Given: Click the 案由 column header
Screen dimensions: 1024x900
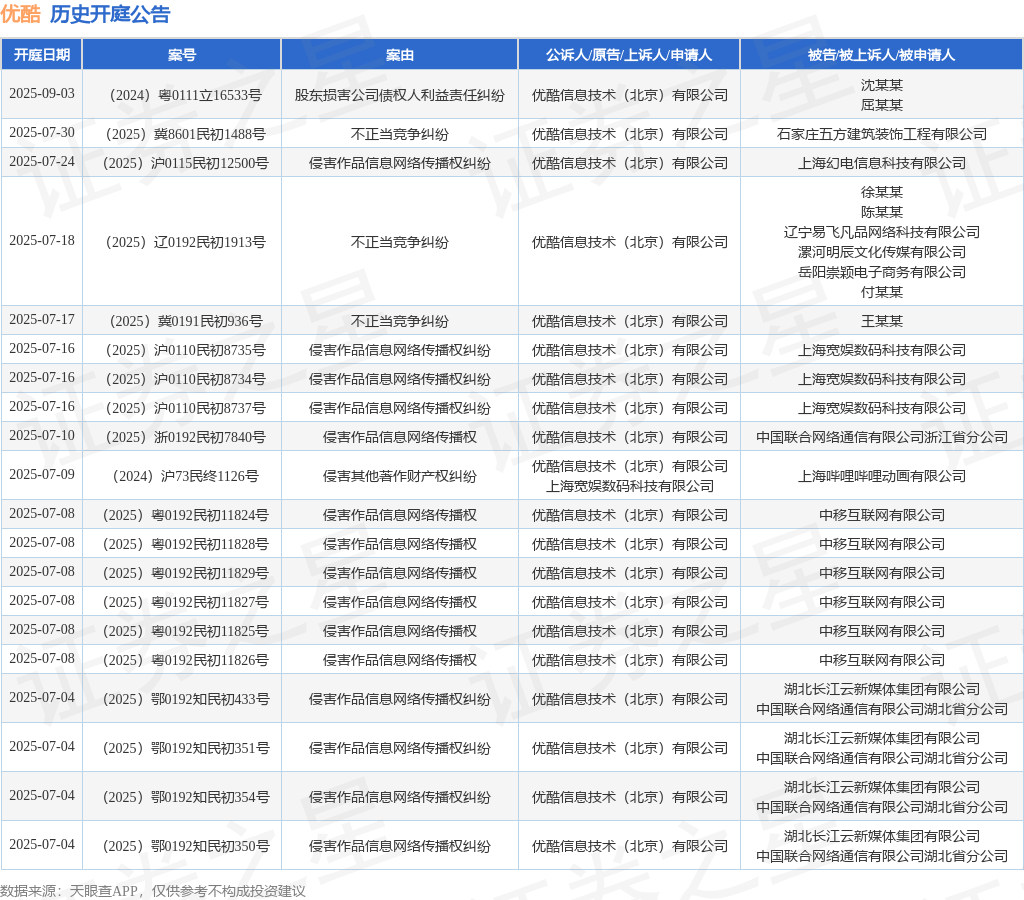Looking at the screenshot, I should (x=400, y=55).
